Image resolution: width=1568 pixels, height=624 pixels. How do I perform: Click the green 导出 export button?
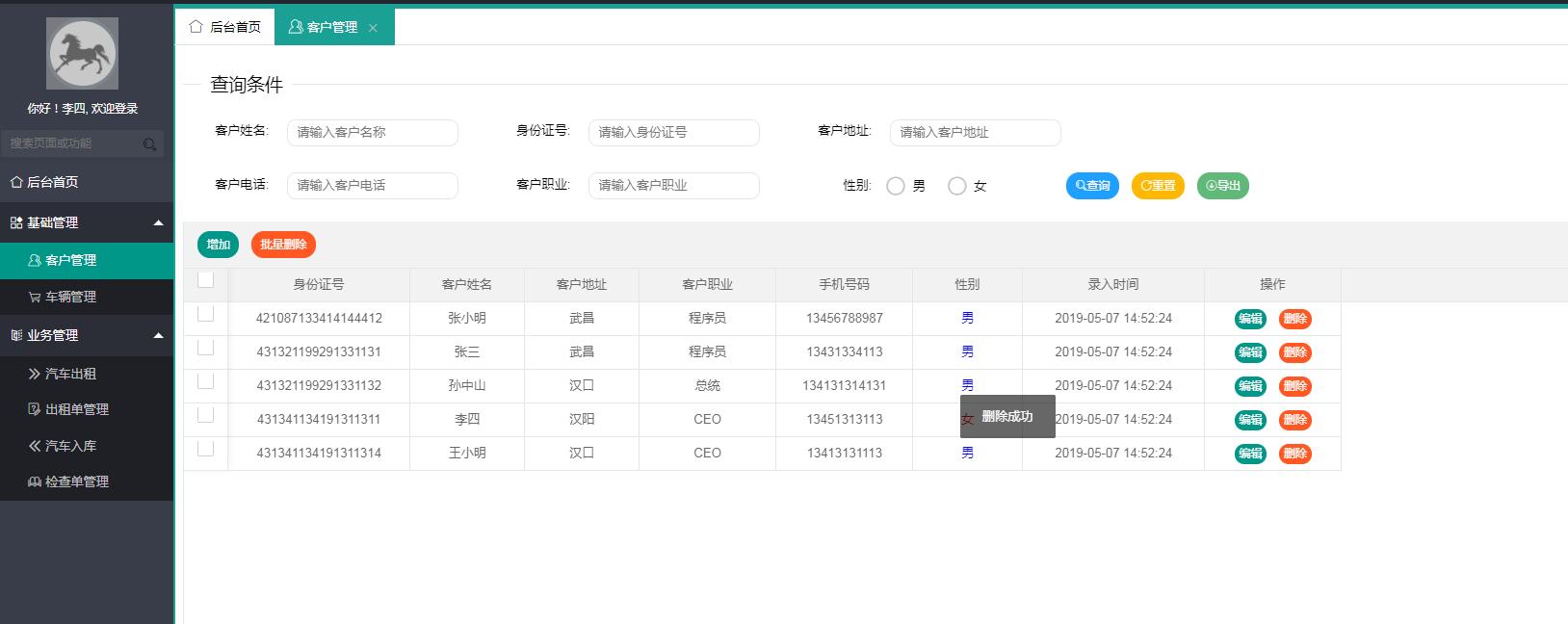[x=1222, y=186]
